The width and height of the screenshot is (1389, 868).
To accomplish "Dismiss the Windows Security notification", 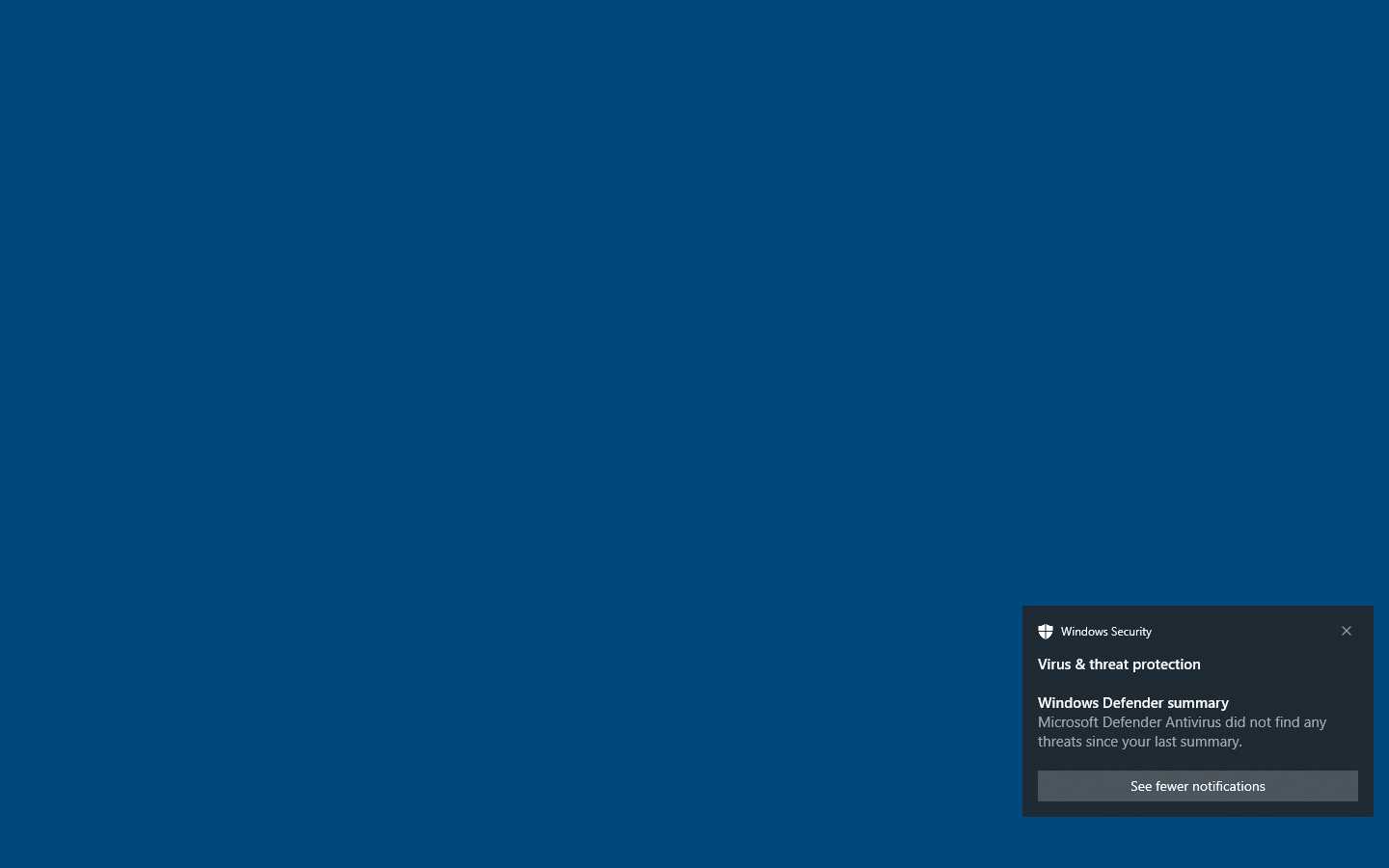I will (x=1347, y=631).
